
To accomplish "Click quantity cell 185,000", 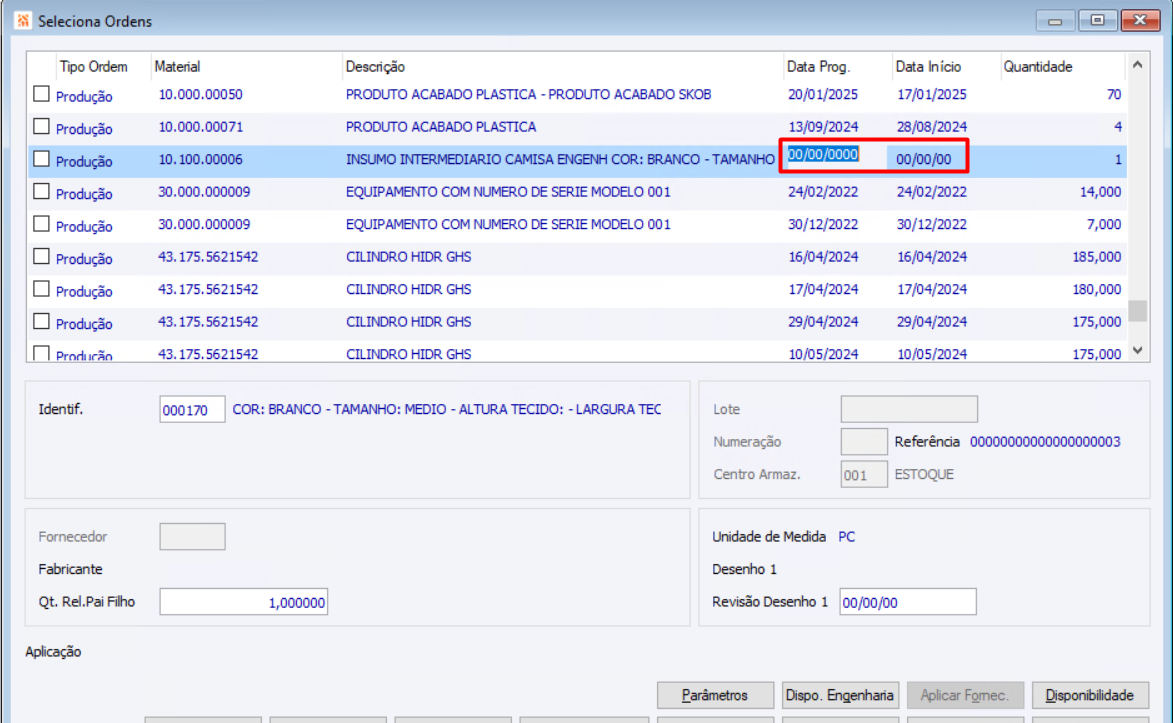I will click(x=1097, y=257).
